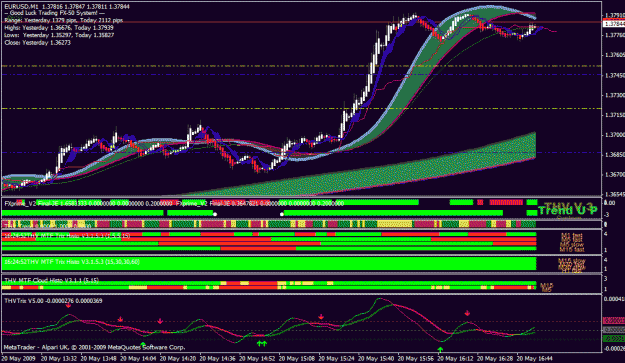The image size is (625, 363).
Task: Select the Close Yesterday 1.36273 line
Action: point(37,43)
